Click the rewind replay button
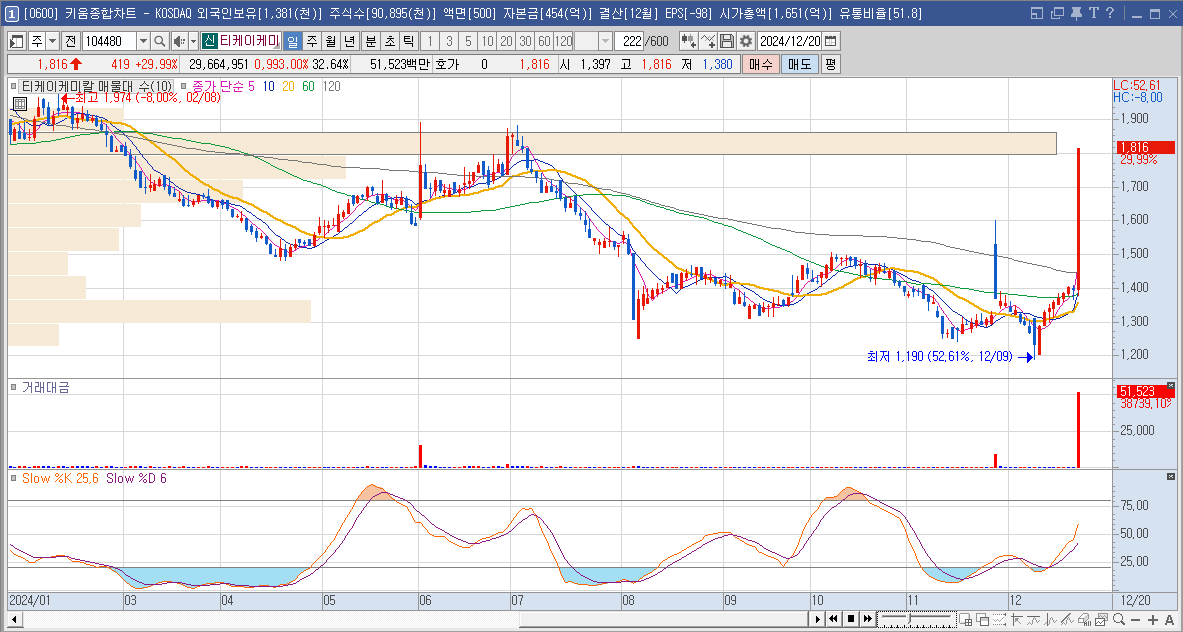Viewport: 1183px width, 632px height. click(x=833, y=619)
